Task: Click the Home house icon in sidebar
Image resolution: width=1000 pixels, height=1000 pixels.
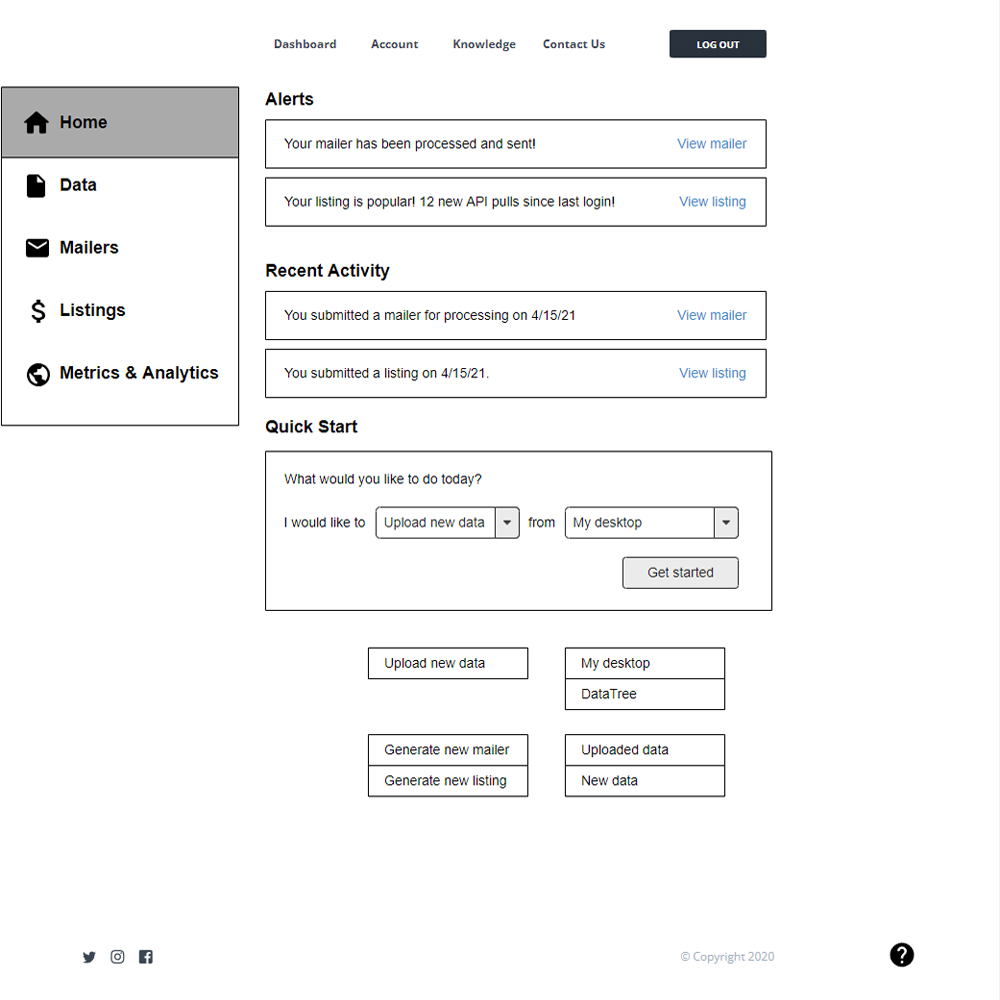Action: 37,123
